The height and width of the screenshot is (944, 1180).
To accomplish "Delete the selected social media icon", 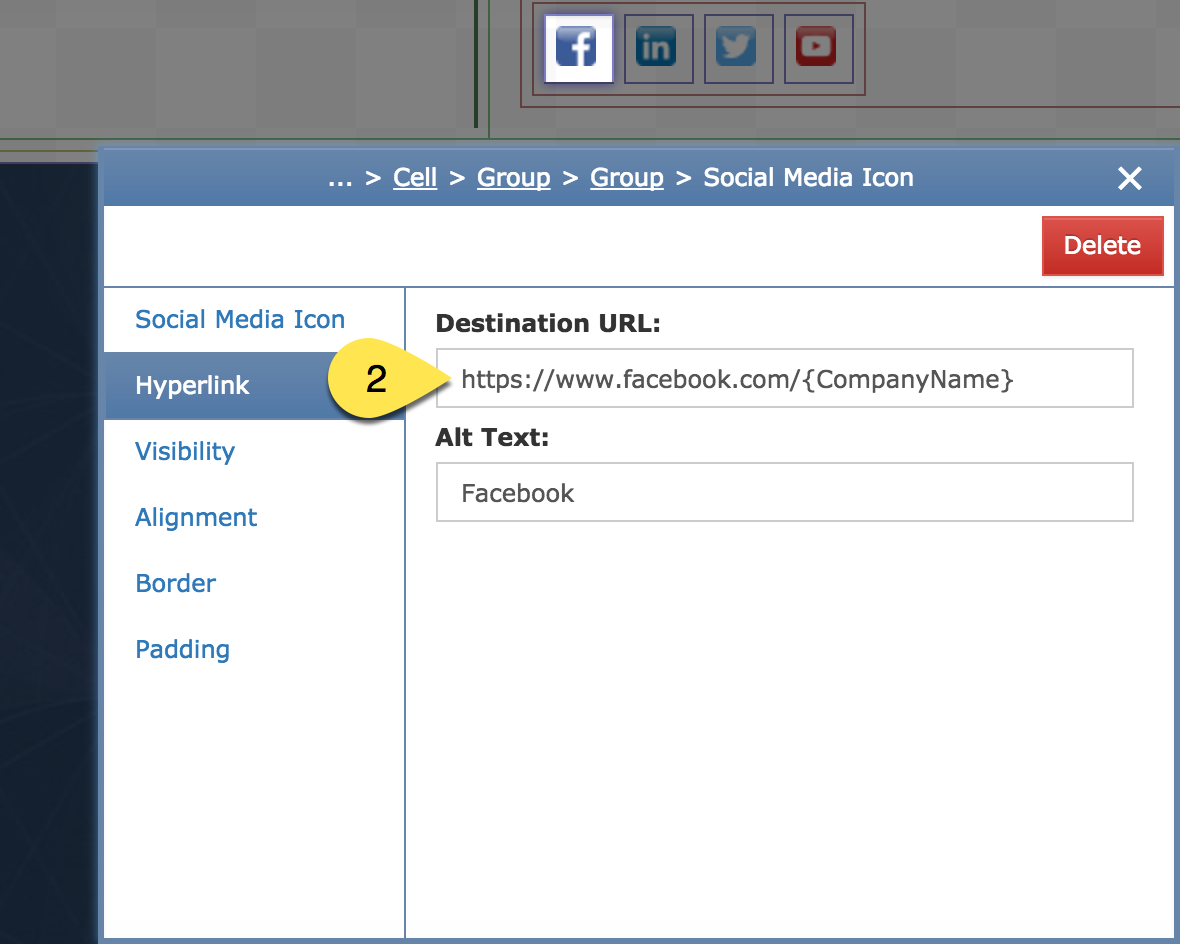I will tap(1102, 245).
